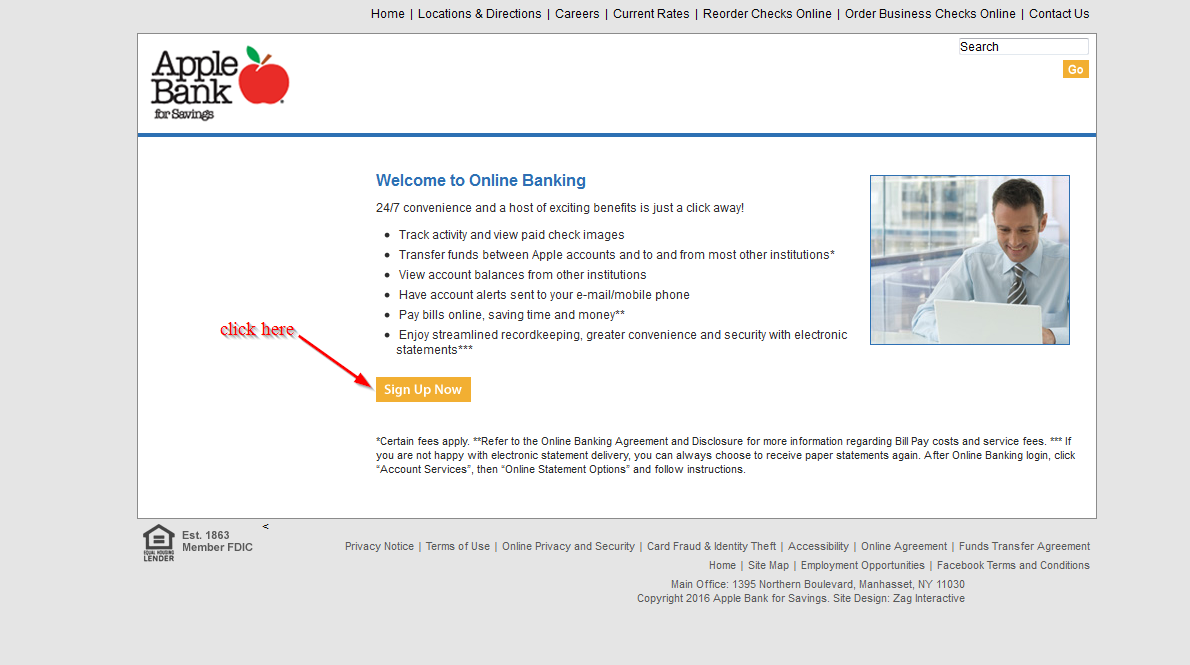Open Card Fraud & Identity Theft link

click(x=711, y=546)
